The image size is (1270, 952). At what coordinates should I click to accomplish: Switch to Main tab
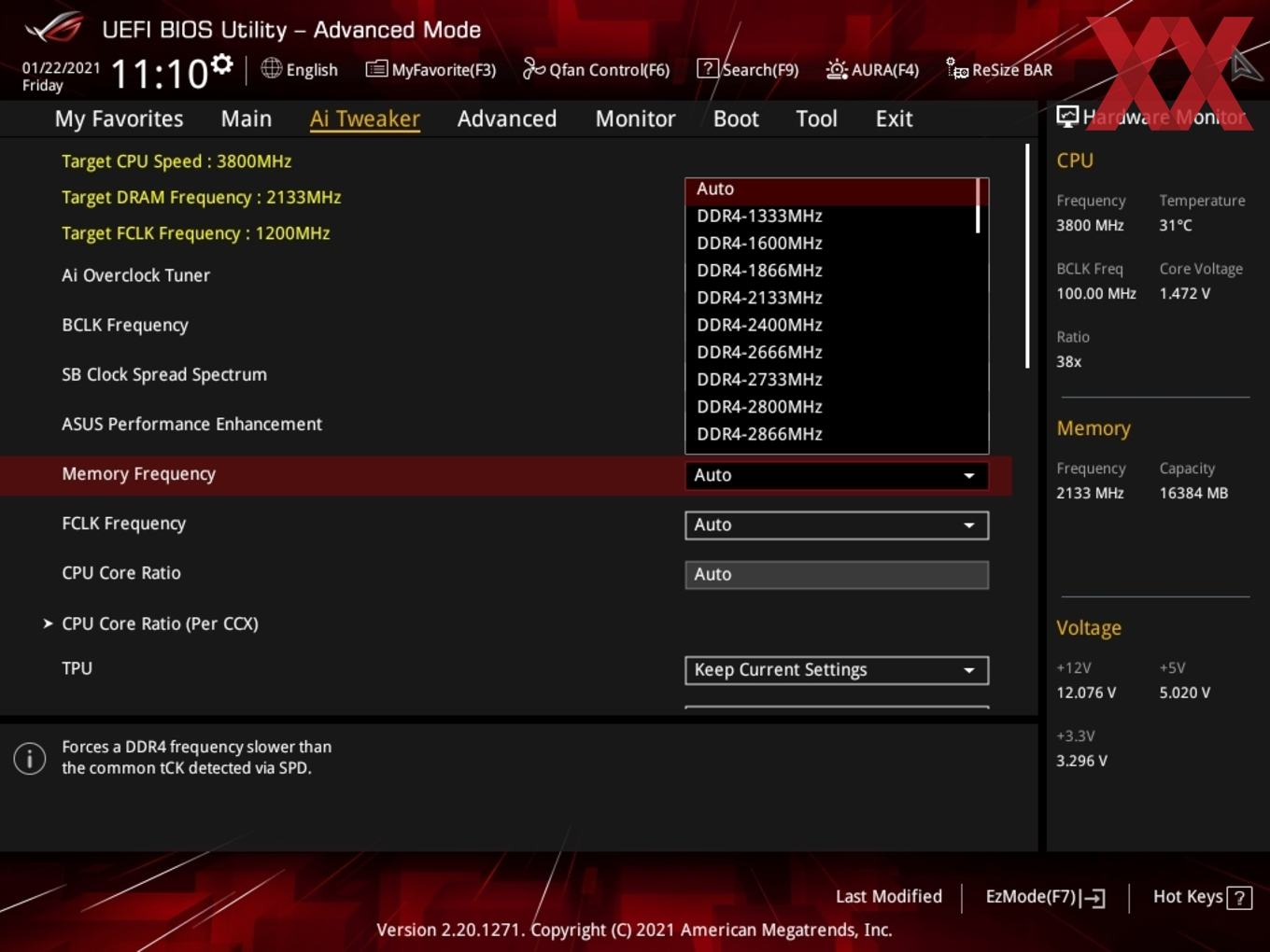(247, 119)
